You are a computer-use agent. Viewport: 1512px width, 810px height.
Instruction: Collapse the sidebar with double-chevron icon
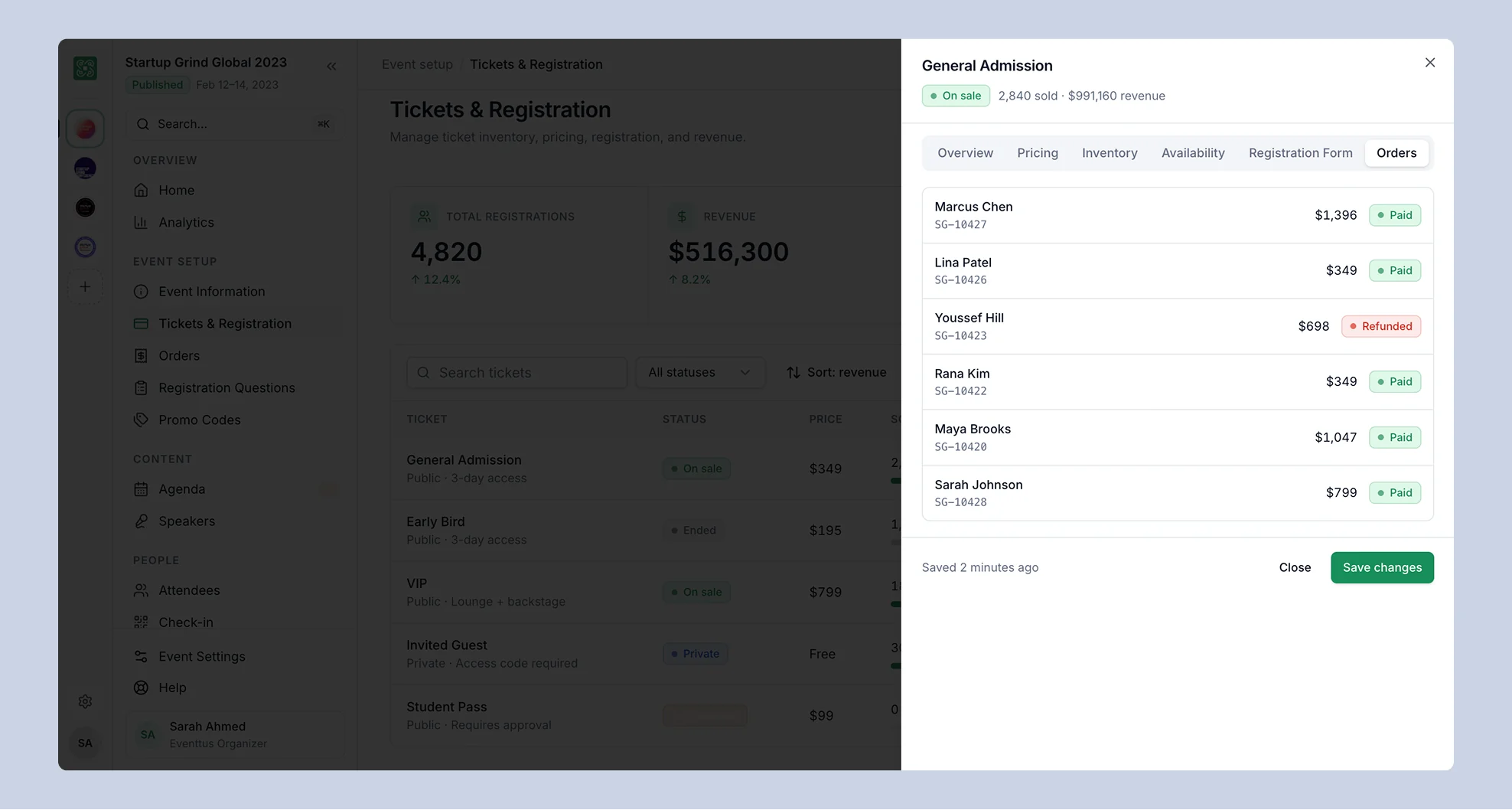pyautogui.click(x=331, y=67)
